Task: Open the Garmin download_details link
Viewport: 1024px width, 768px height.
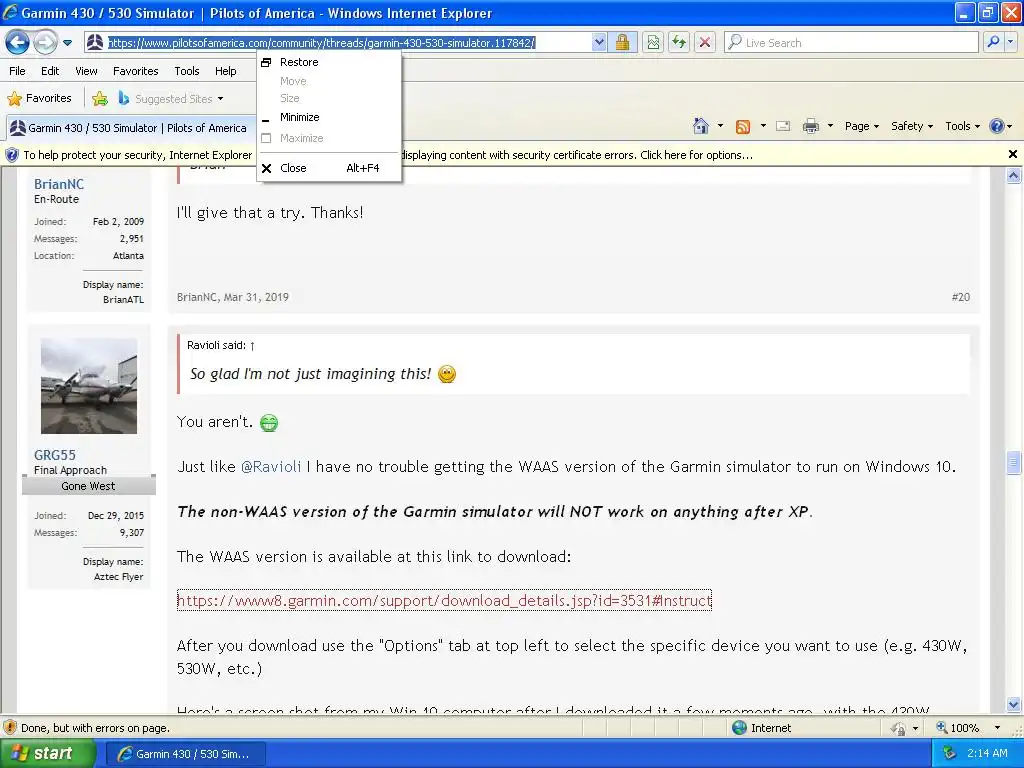Action: 444,600
